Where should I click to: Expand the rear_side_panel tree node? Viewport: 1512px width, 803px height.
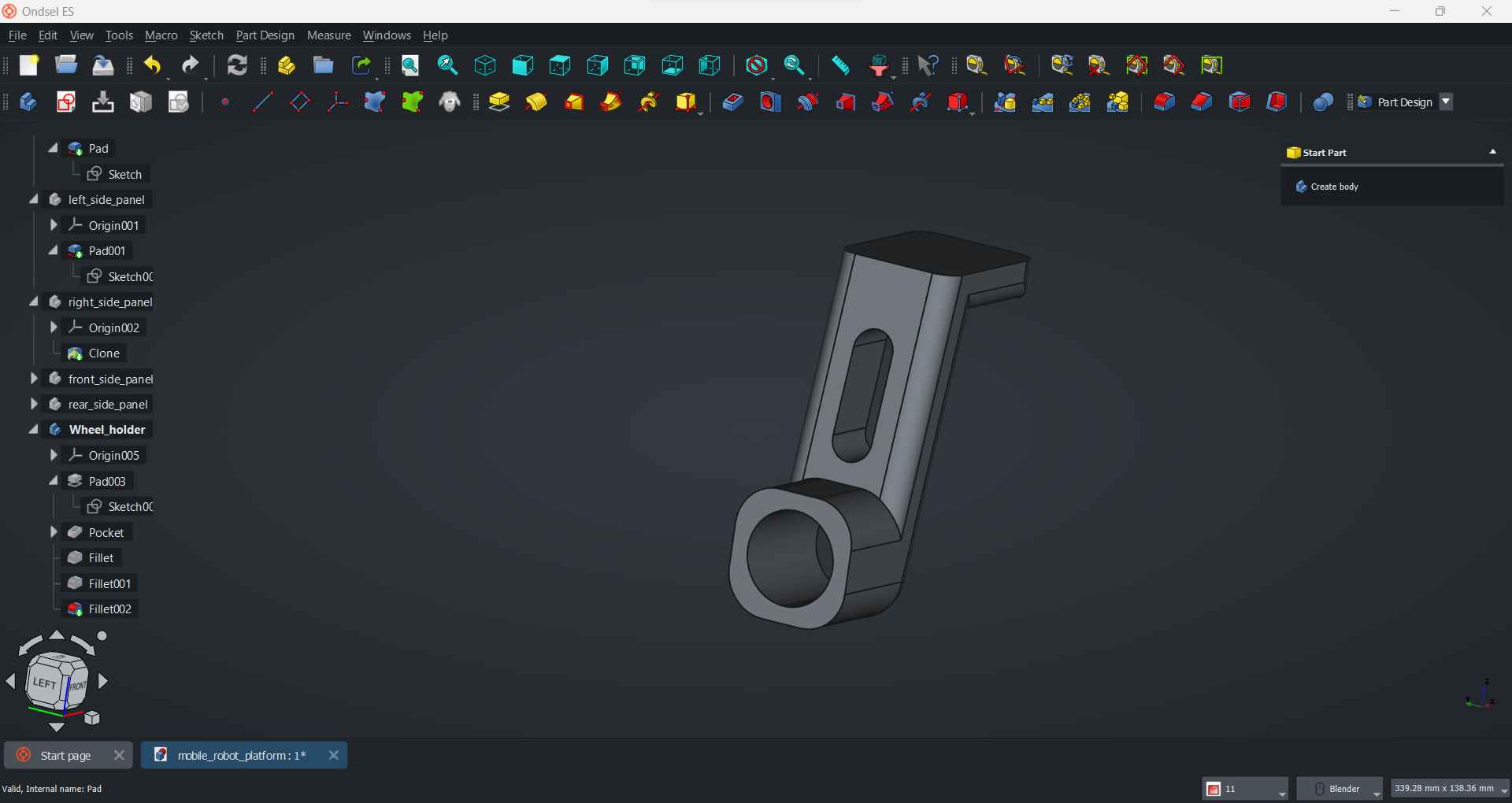coord(34,404)
